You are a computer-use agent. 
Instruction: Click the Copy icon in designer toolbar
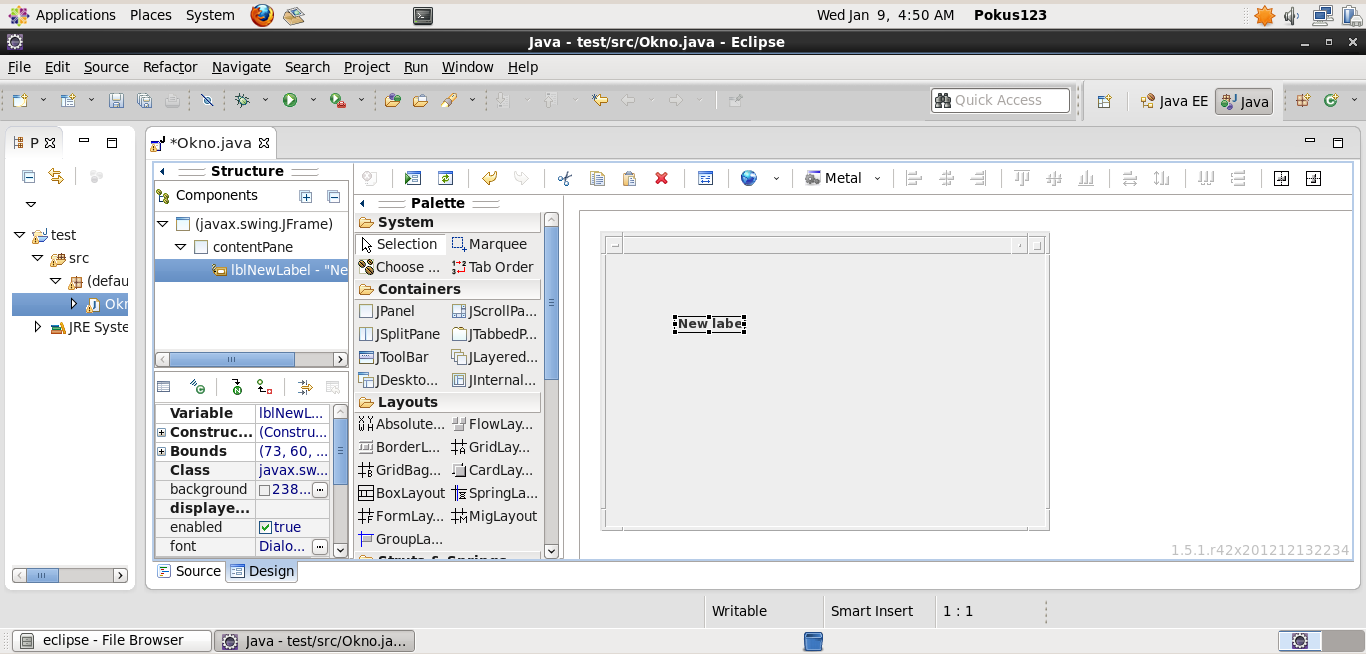pos(597,178)
